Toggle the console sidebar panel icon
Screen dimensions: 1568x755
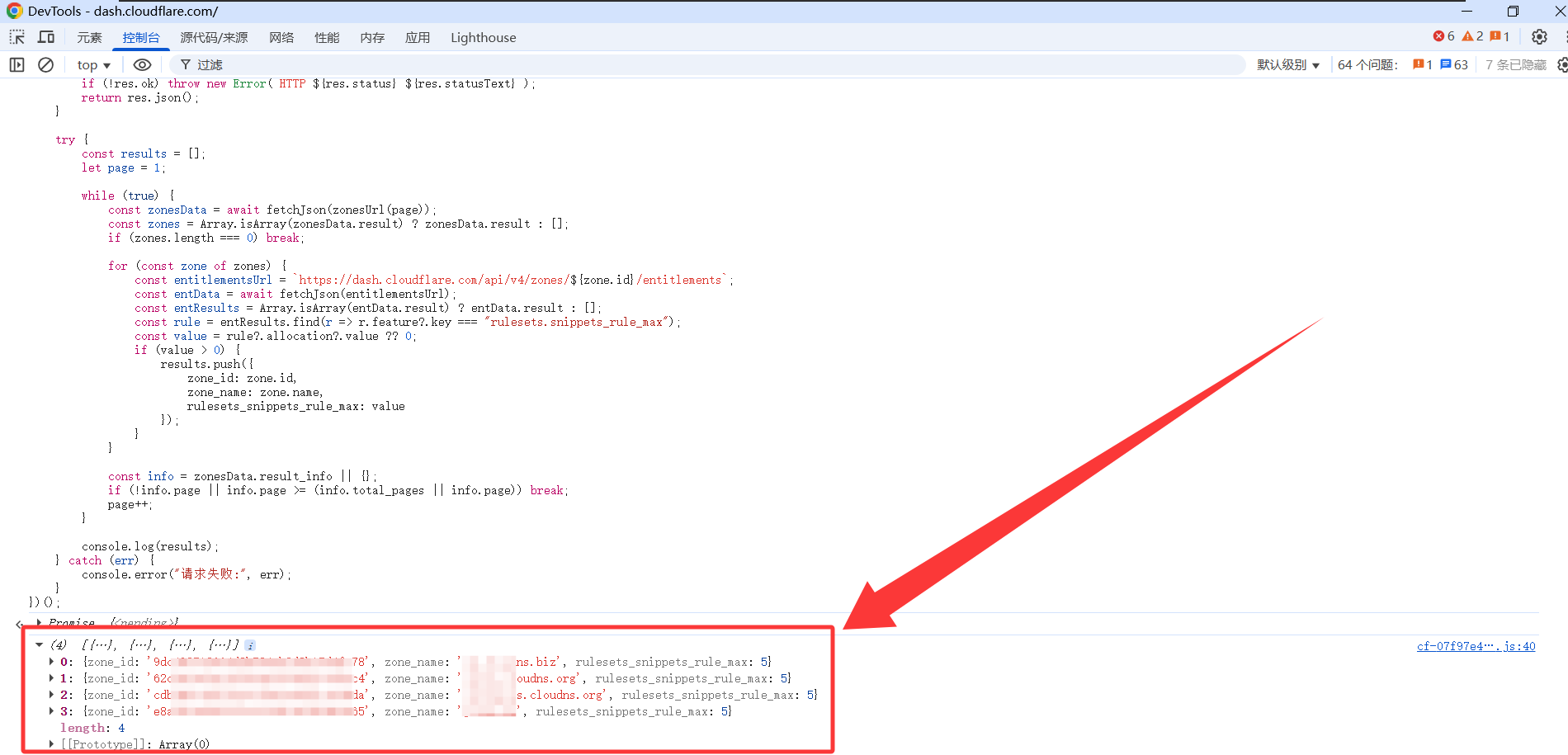click(x=17, y=64)
